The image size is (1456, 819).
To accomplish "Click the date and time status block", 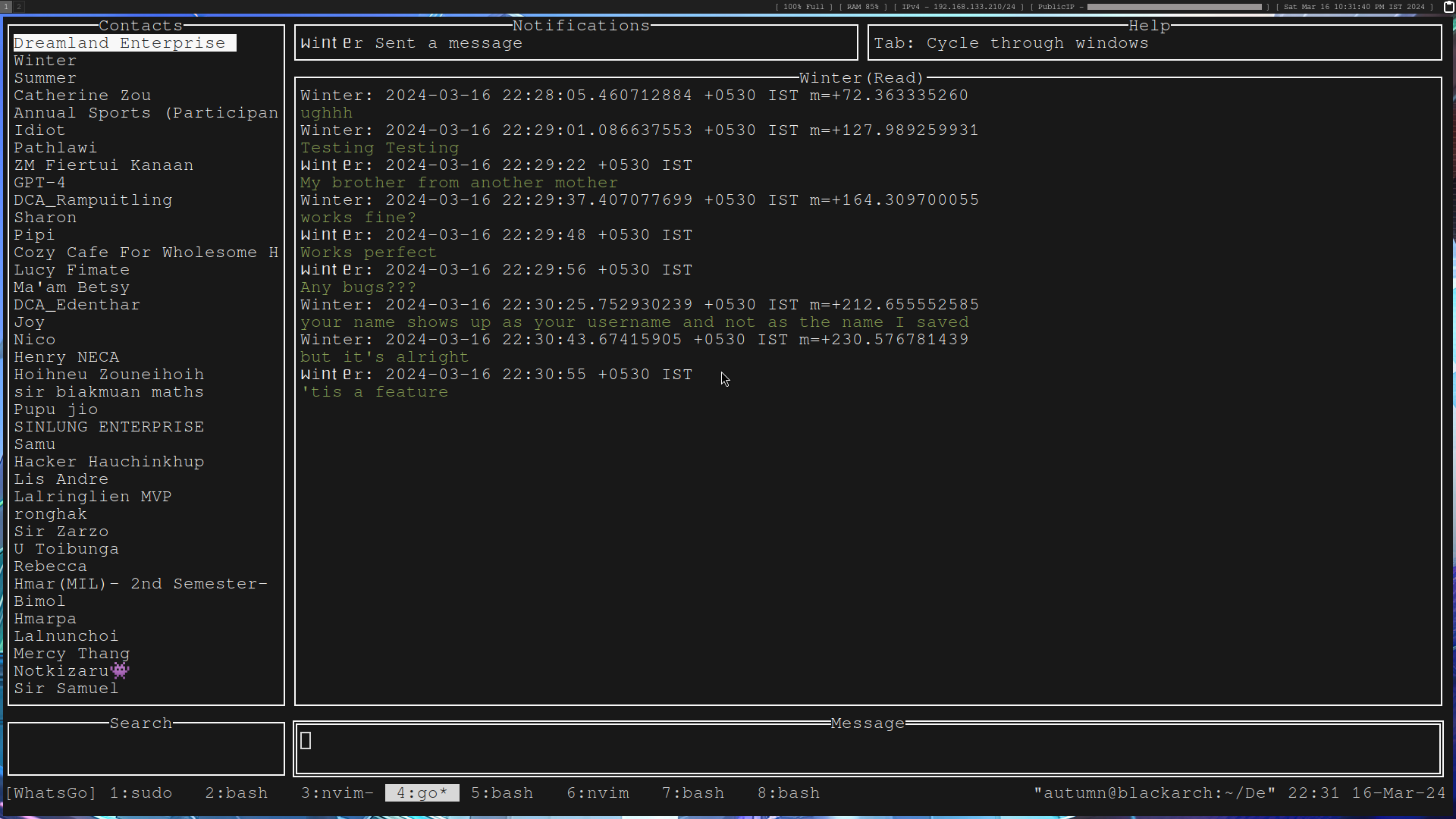I will 1354,7.
